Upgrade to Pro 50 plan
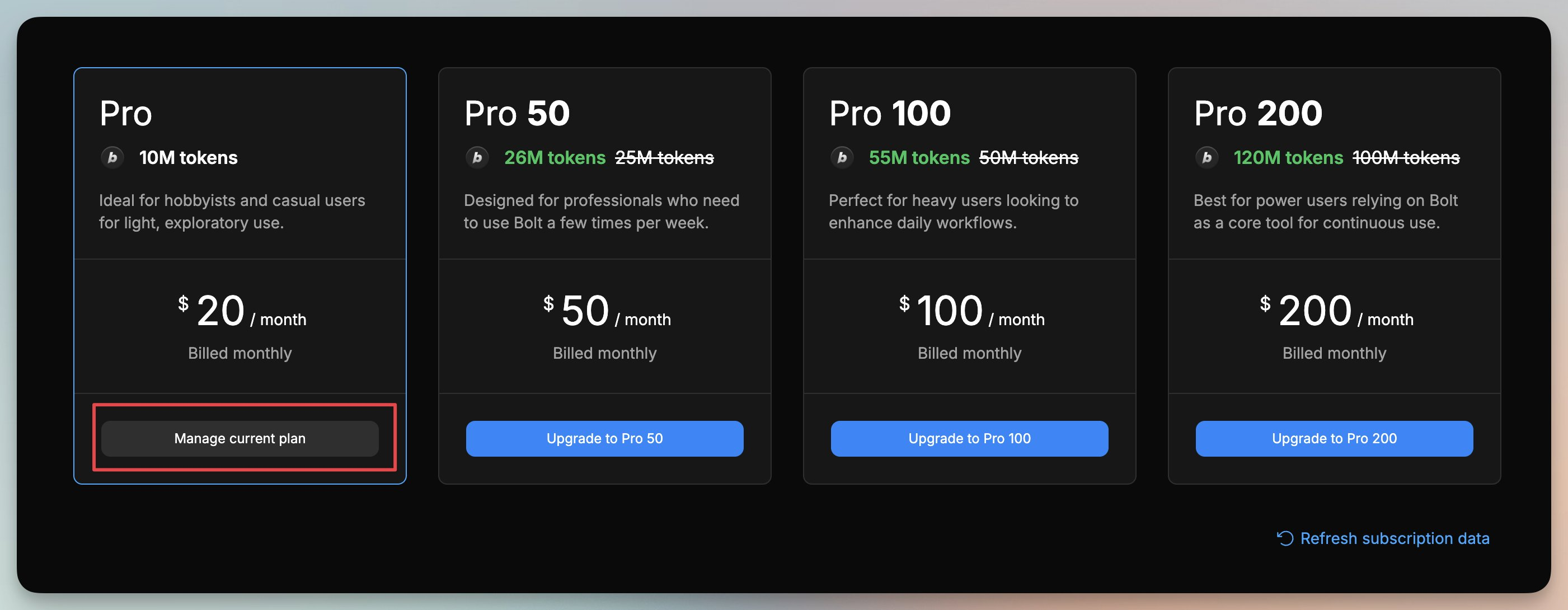 [x=604, y=438]
